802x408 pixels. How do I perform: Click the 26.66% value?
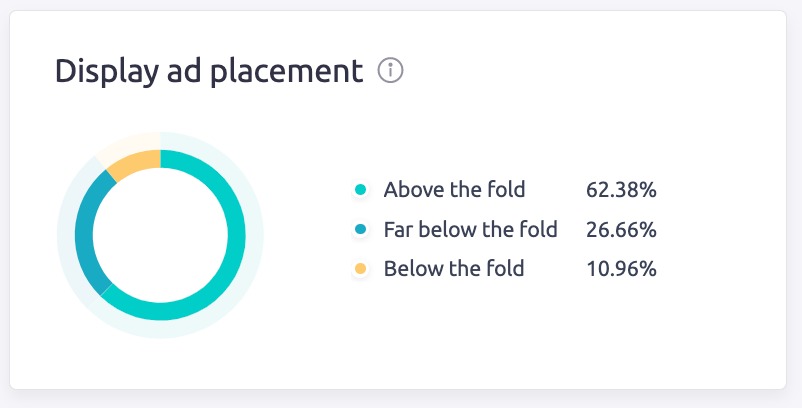(621, 230)
